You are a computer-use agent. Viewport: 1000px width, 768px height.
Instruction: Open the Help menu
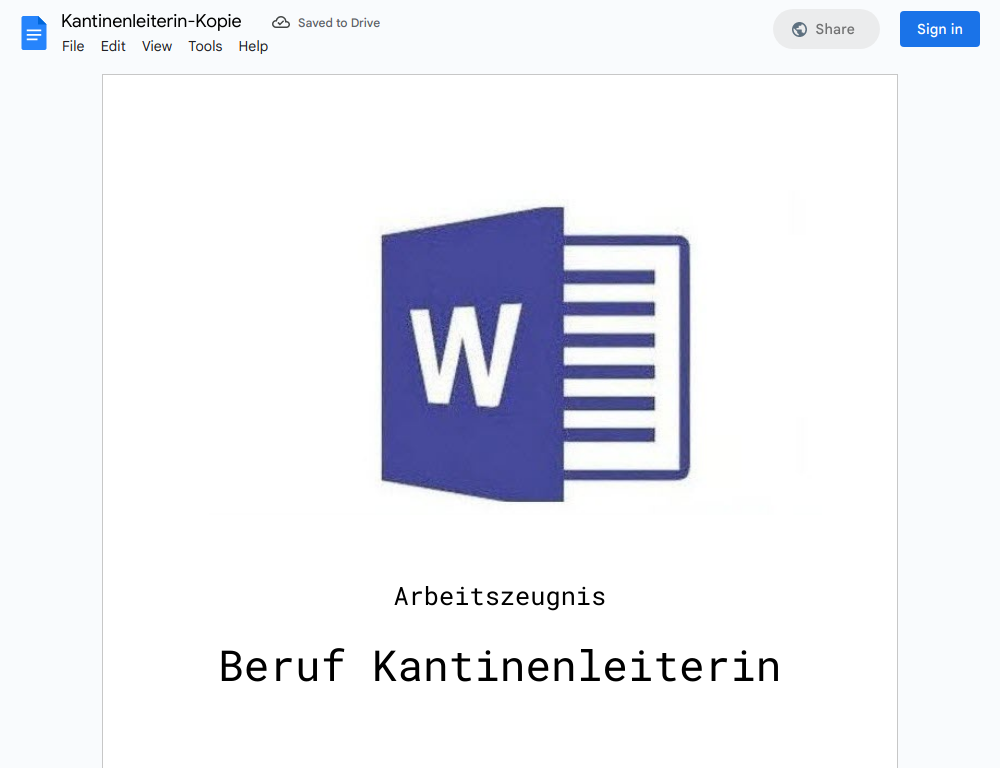point(253,46)
